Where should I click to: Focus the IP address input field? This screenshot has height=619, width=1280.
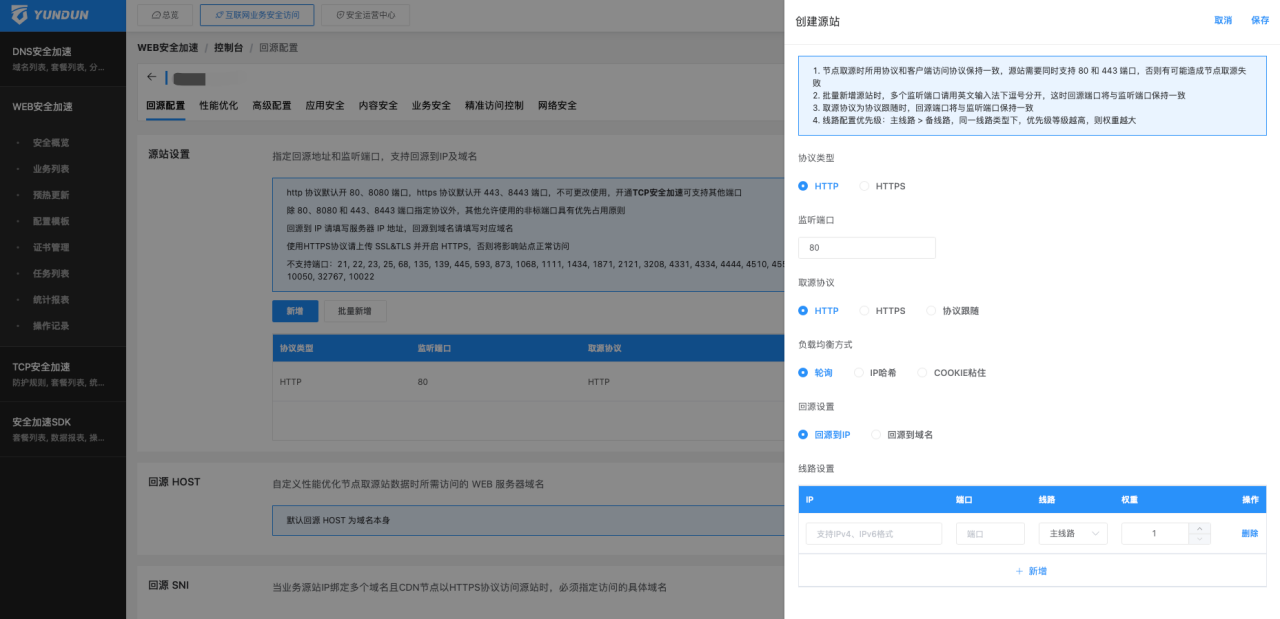point(874,534)
